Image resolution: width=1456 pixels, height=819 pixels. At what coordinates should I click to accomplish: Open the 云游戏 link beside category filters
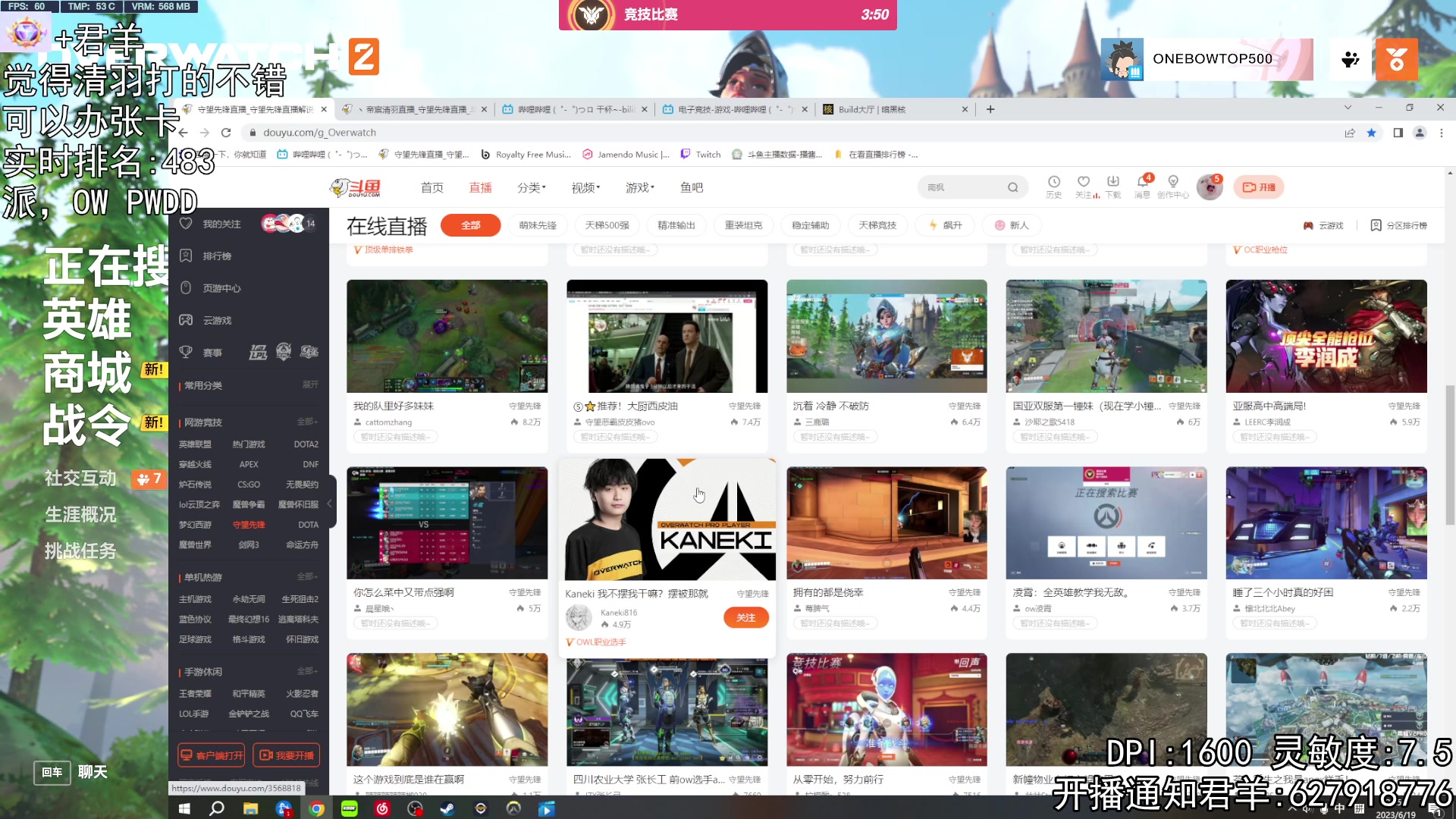1323,225
